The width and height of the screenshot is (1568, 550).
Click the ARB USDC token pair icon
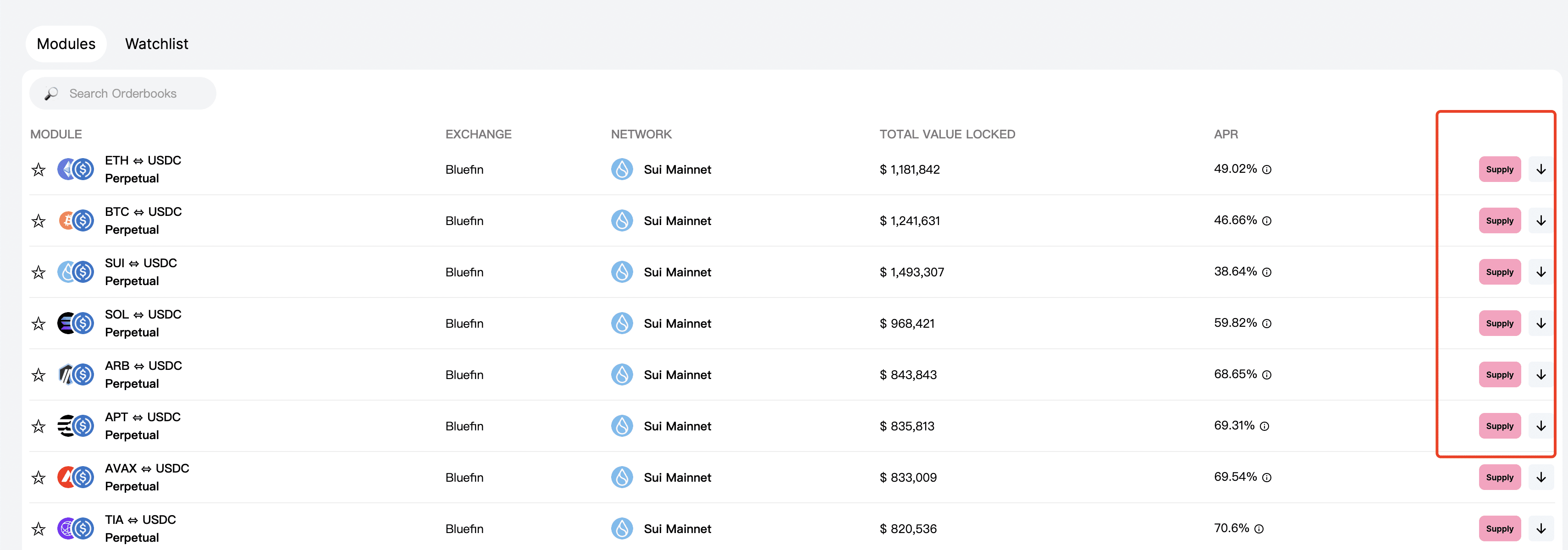76,375
